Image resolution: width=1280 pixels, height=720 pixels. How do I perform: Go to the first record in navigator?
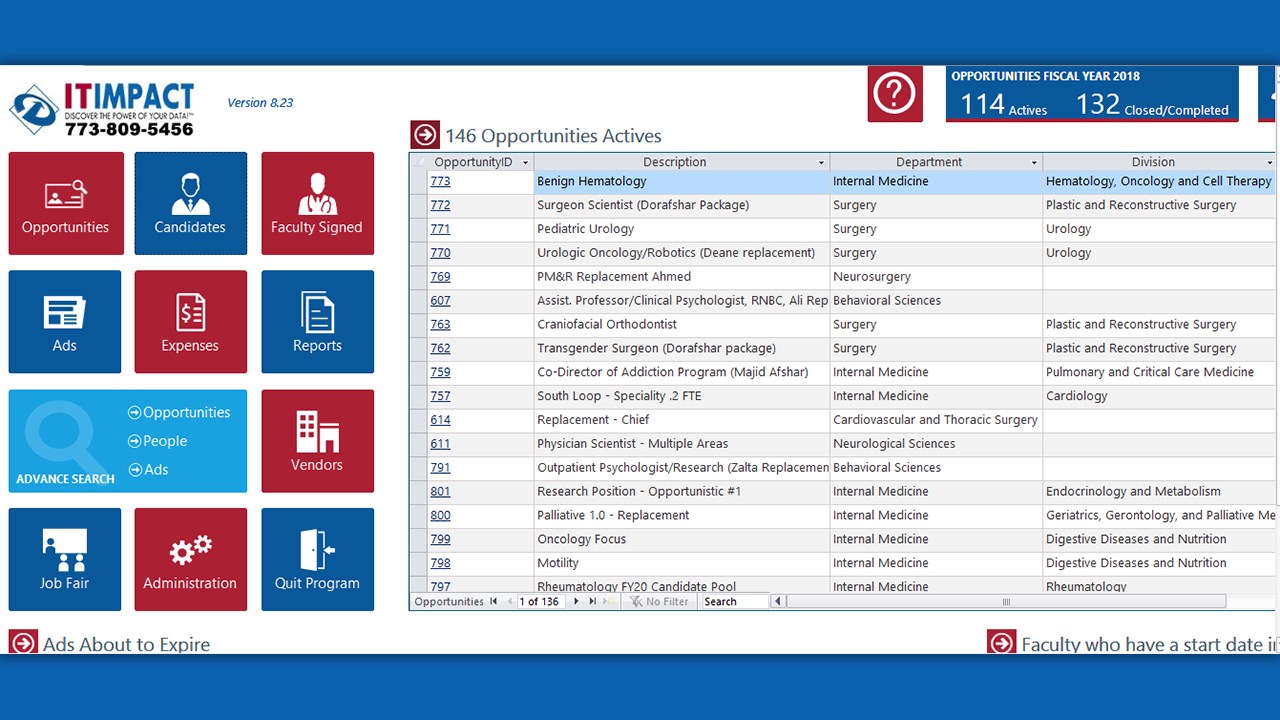[x=493, y=602]
